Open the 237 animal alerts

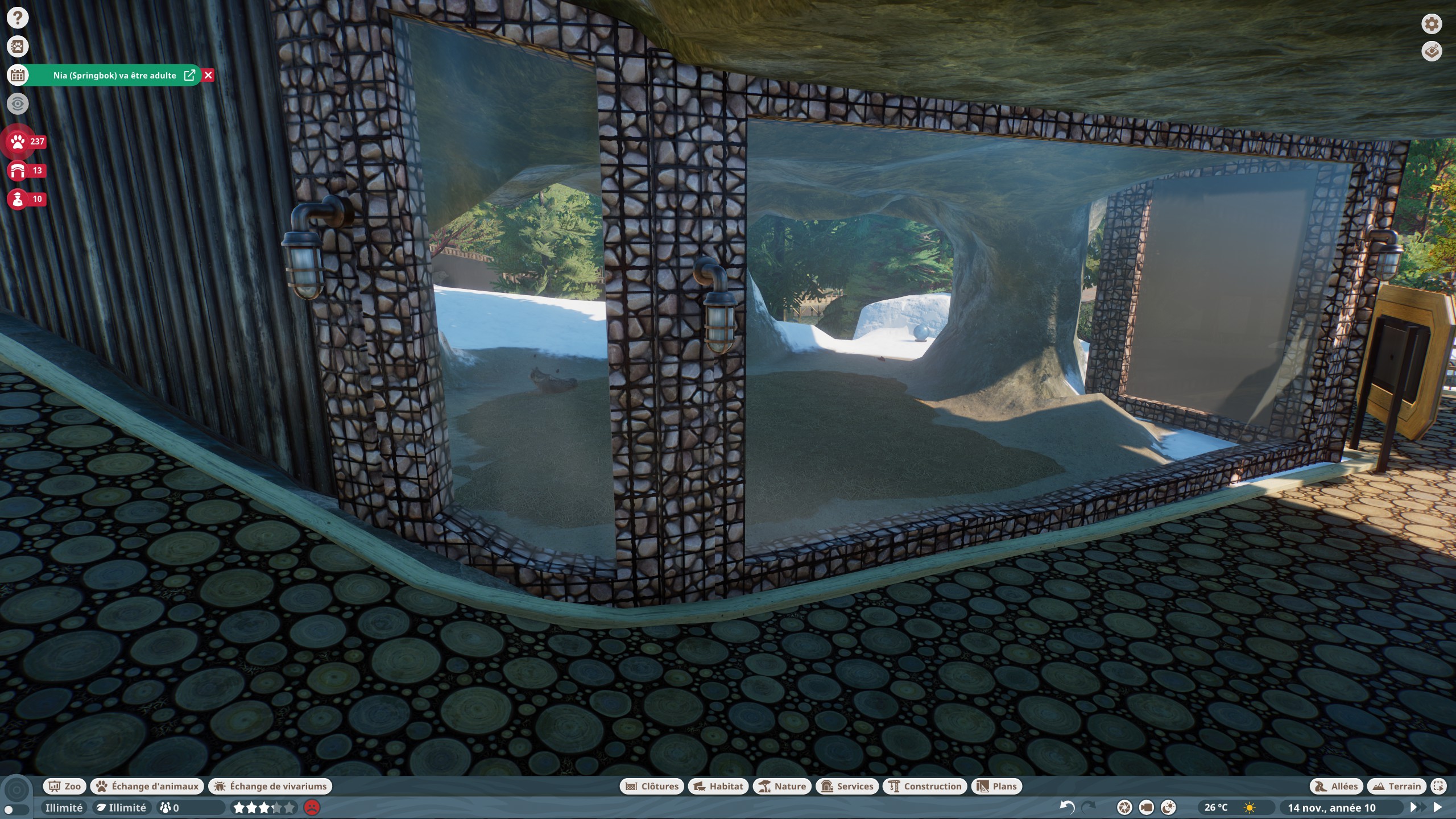click(26, 141)
